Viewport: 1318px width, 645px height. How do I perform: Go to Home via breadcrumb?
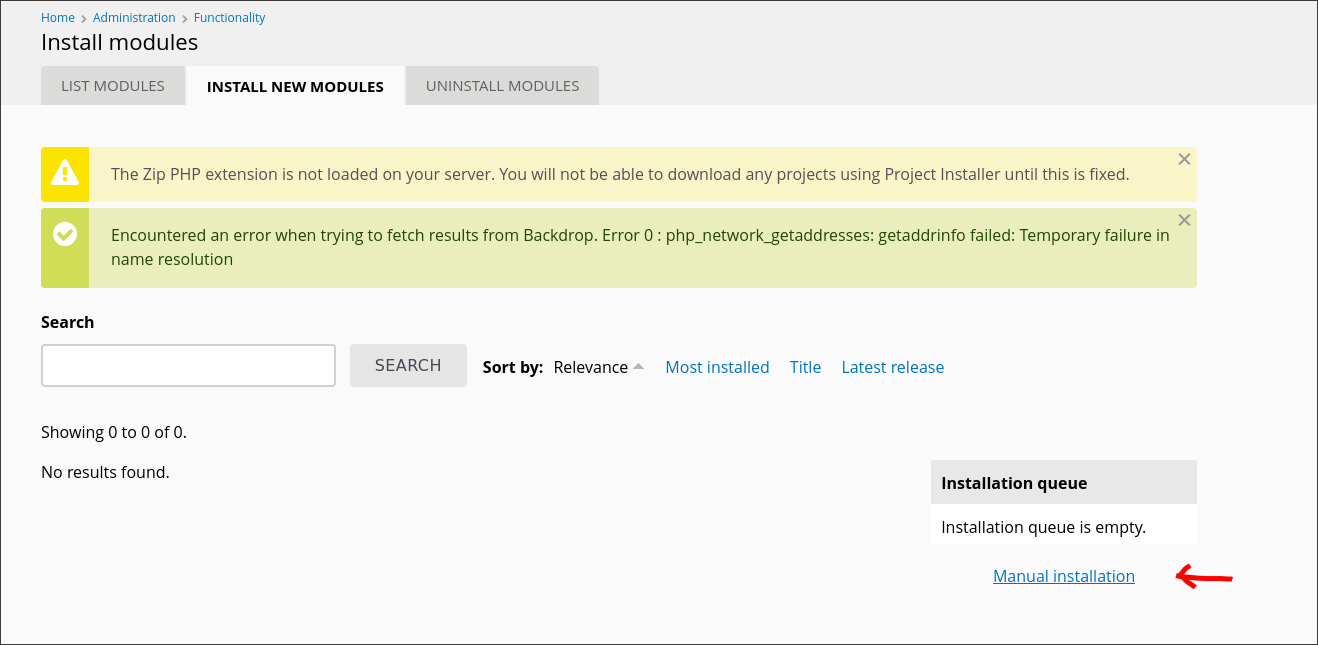pyautogui.click(x=58, y=18)
